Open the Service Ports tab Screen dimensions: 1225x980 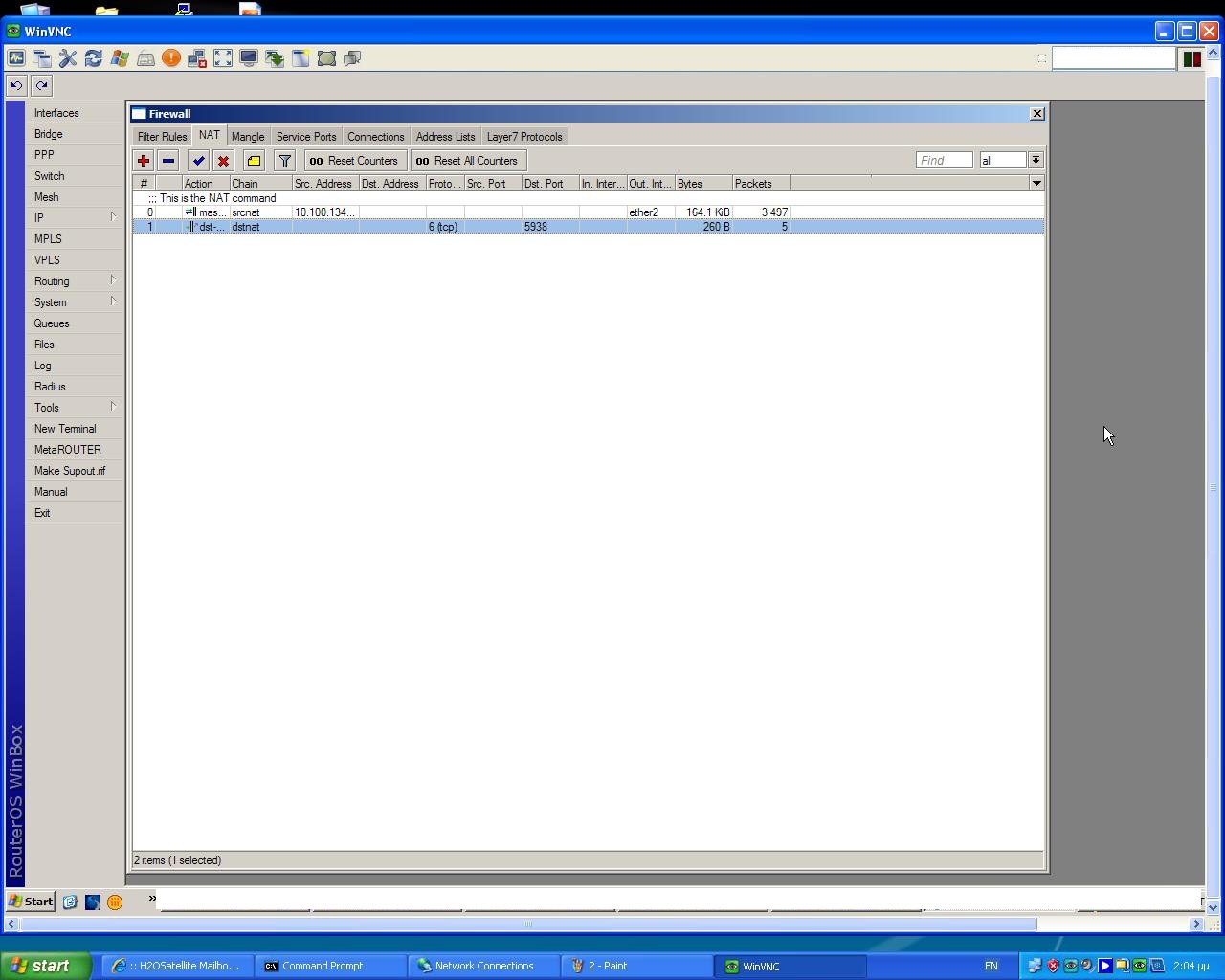[x=306, y=137]
